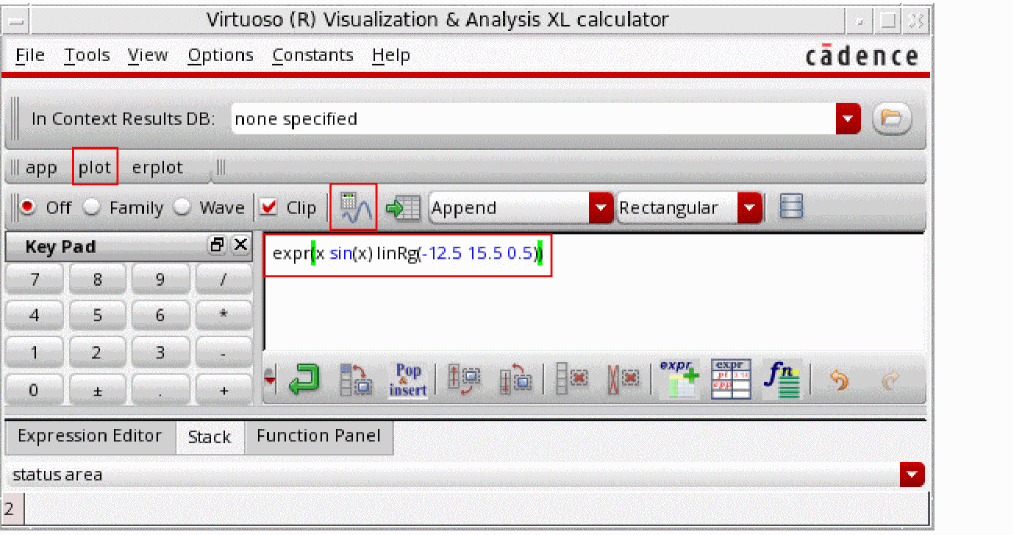The width and height of the screenshot is (1013, 535).
Task: Click the fn function list icon
Action: (x=782, y=379)
